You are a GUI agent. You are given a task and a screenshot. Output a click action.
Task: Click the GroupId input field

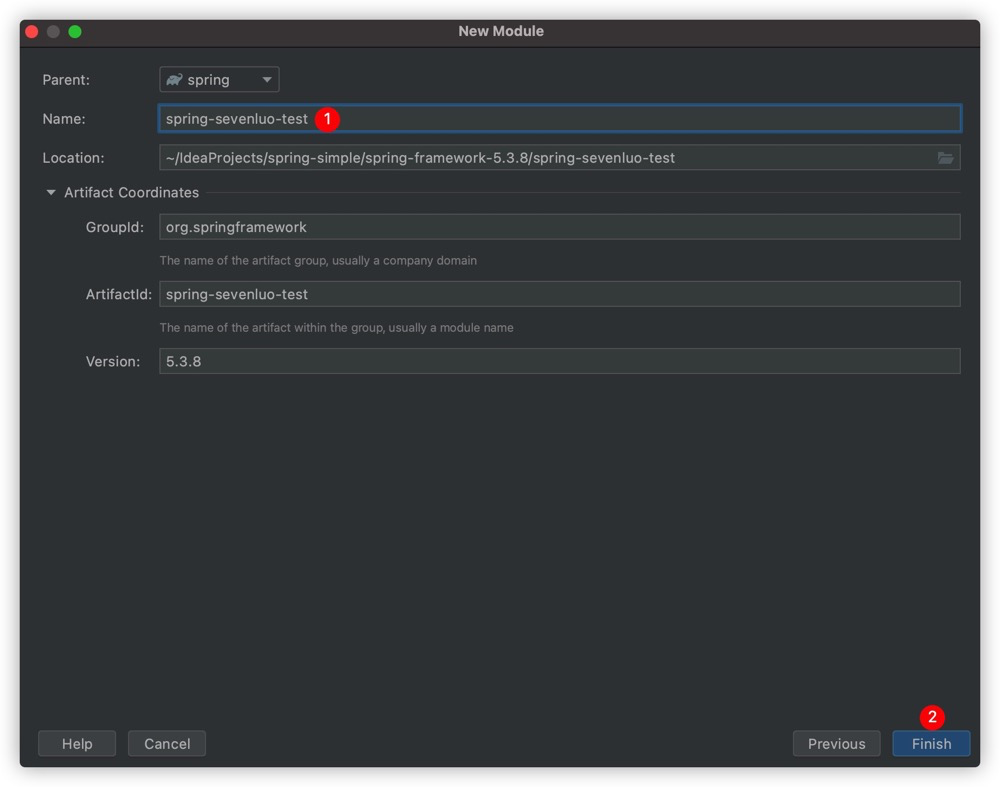pyautogui.click(x=559, y=227)
